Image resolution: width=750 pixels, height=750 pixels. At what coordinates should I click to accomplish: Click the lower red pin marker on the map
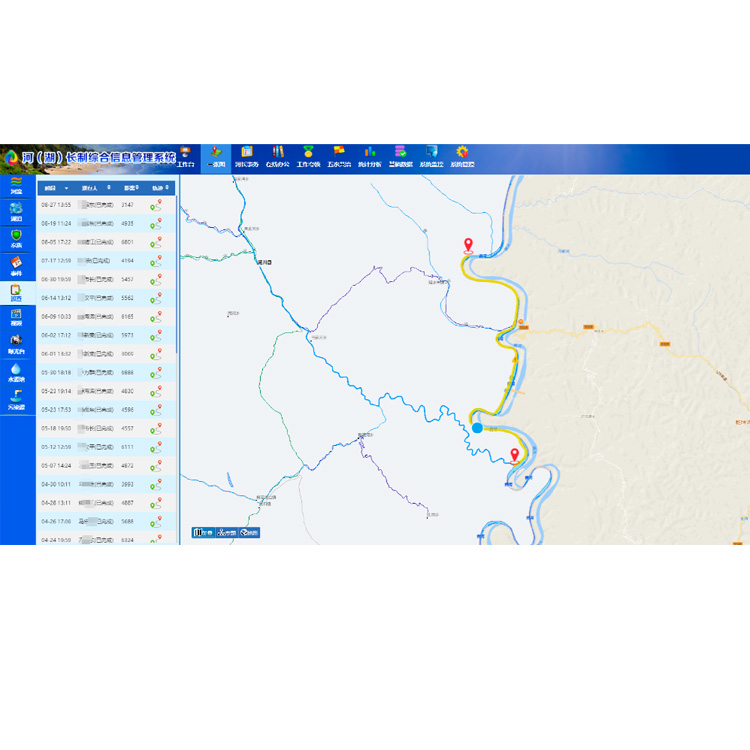coord(515,456)
